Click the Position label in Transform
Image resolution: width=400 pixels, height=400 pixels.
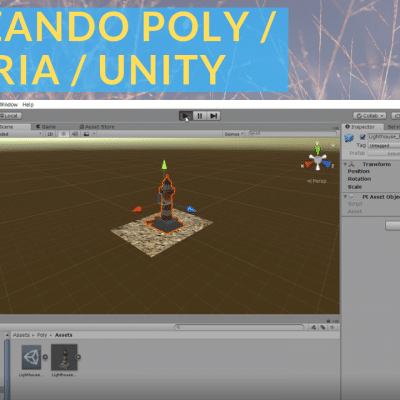point(359,171)
